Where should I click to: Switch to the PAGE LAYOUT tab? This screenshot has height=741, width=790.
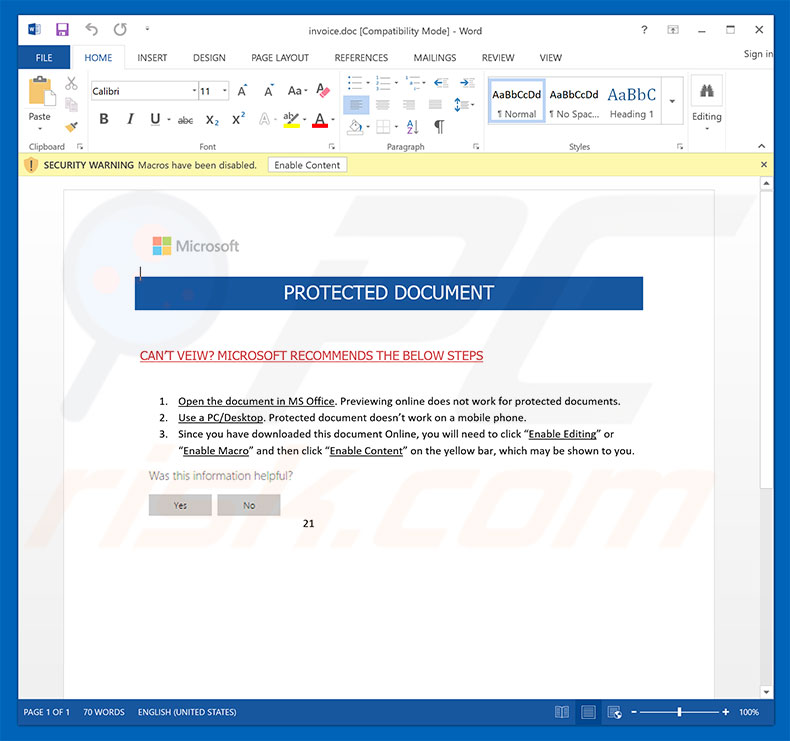click(x=280, y=58)
